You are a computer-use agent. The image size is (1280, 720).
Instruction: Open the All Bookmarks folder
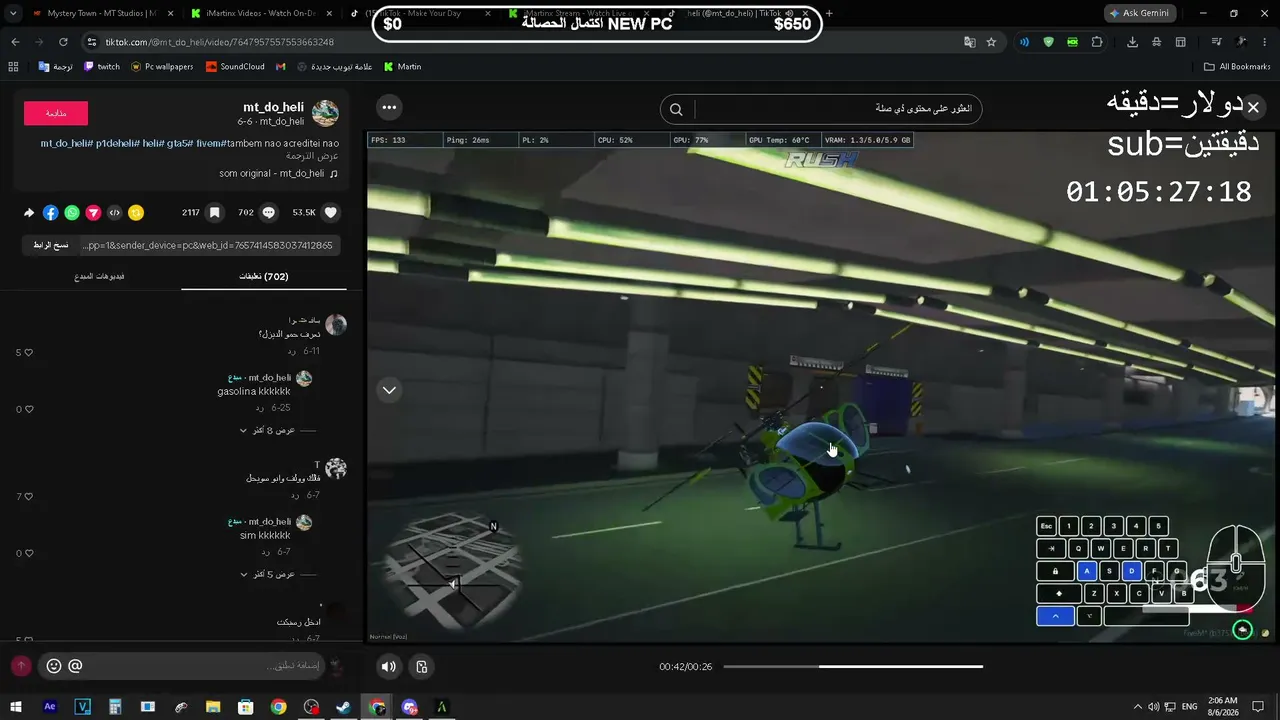(1237, 67)
